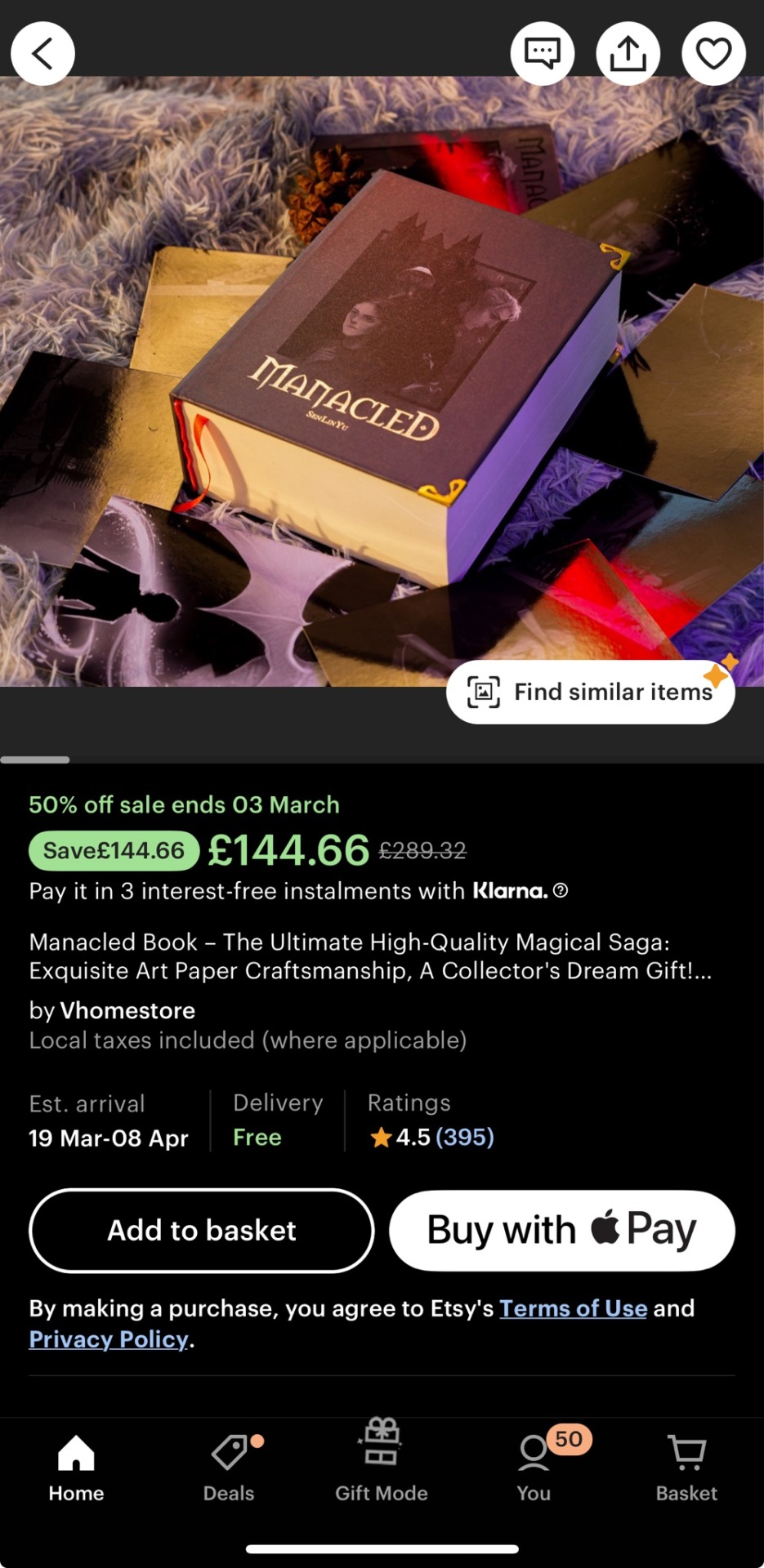Expand the truncated Manacled Book title

point(370,956)
